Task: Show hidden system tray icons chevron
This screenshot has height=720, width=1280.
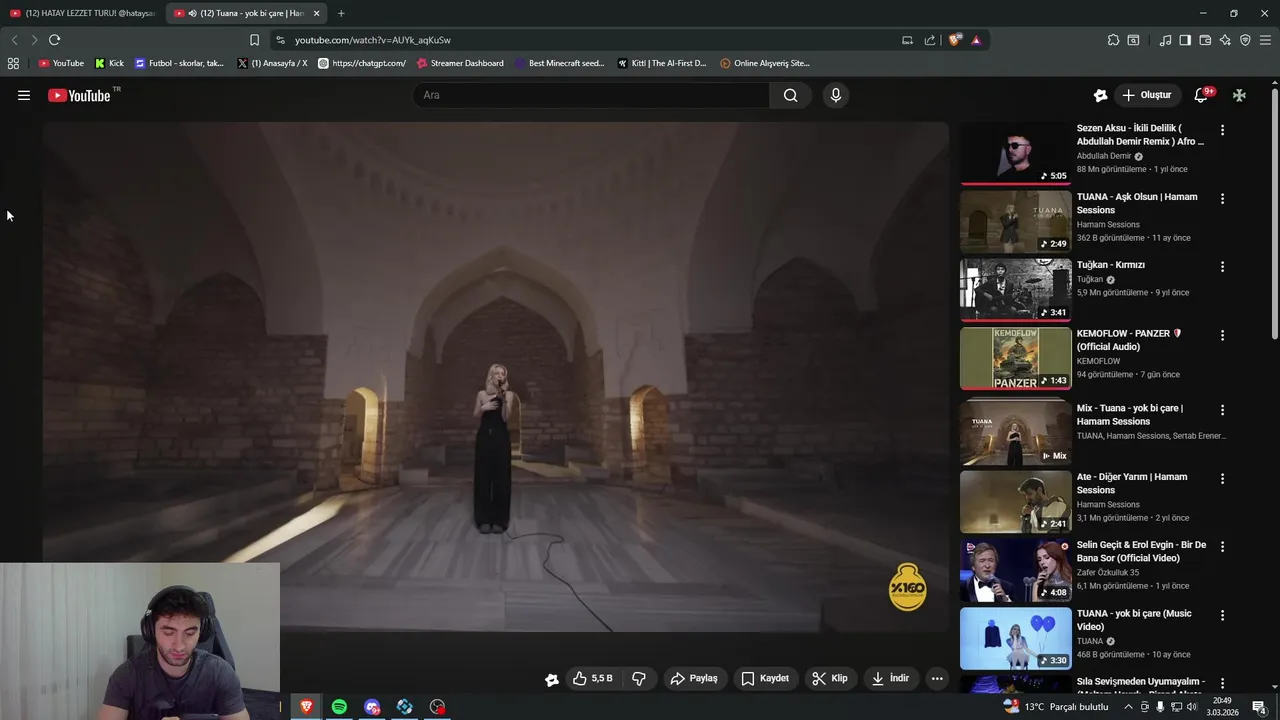Action: tap(1129, 707)
